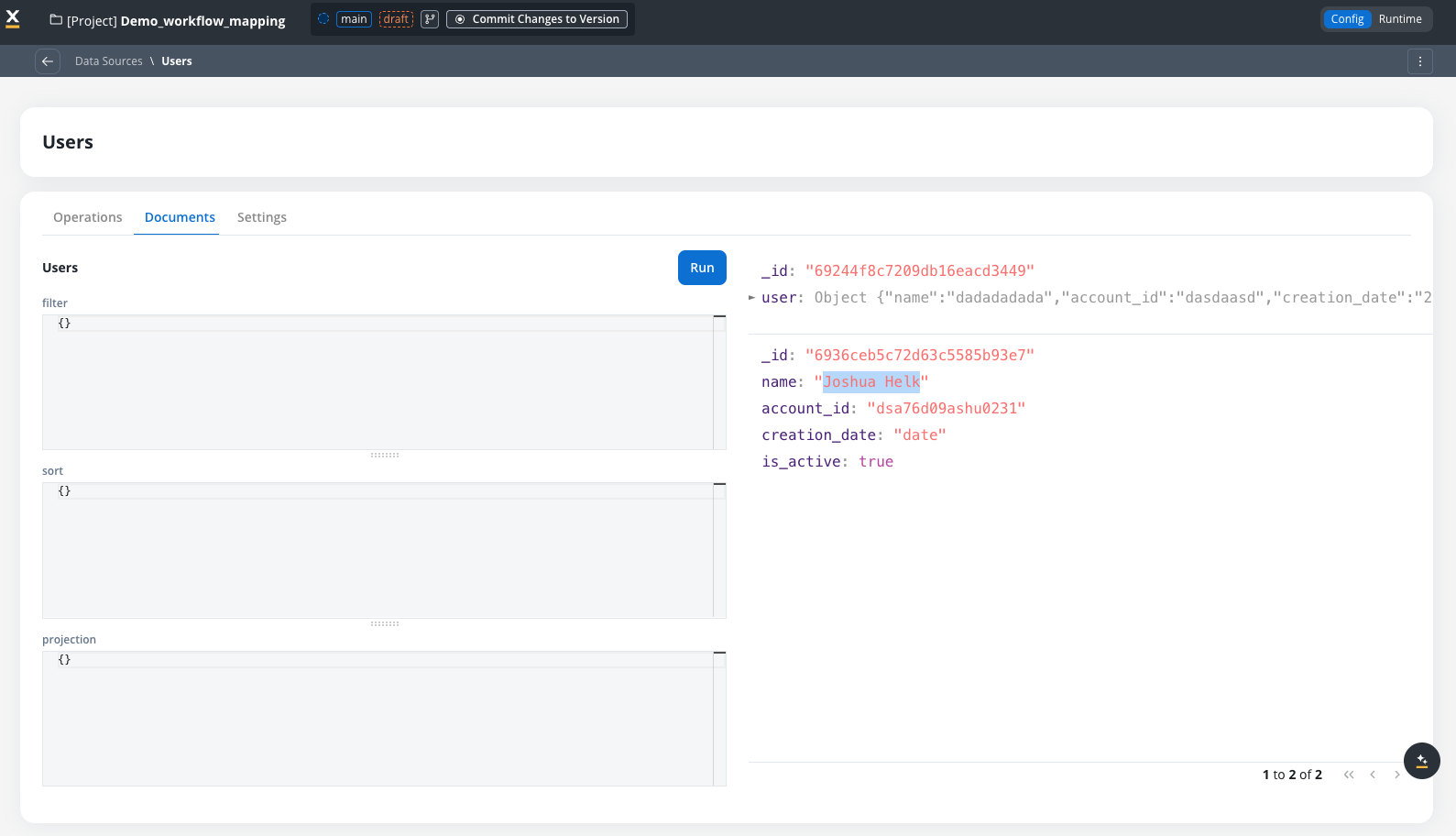Screen dimensions: 1456x836
Task: Click the X logo in top-left corner
Action: click(x=13, y=18)
